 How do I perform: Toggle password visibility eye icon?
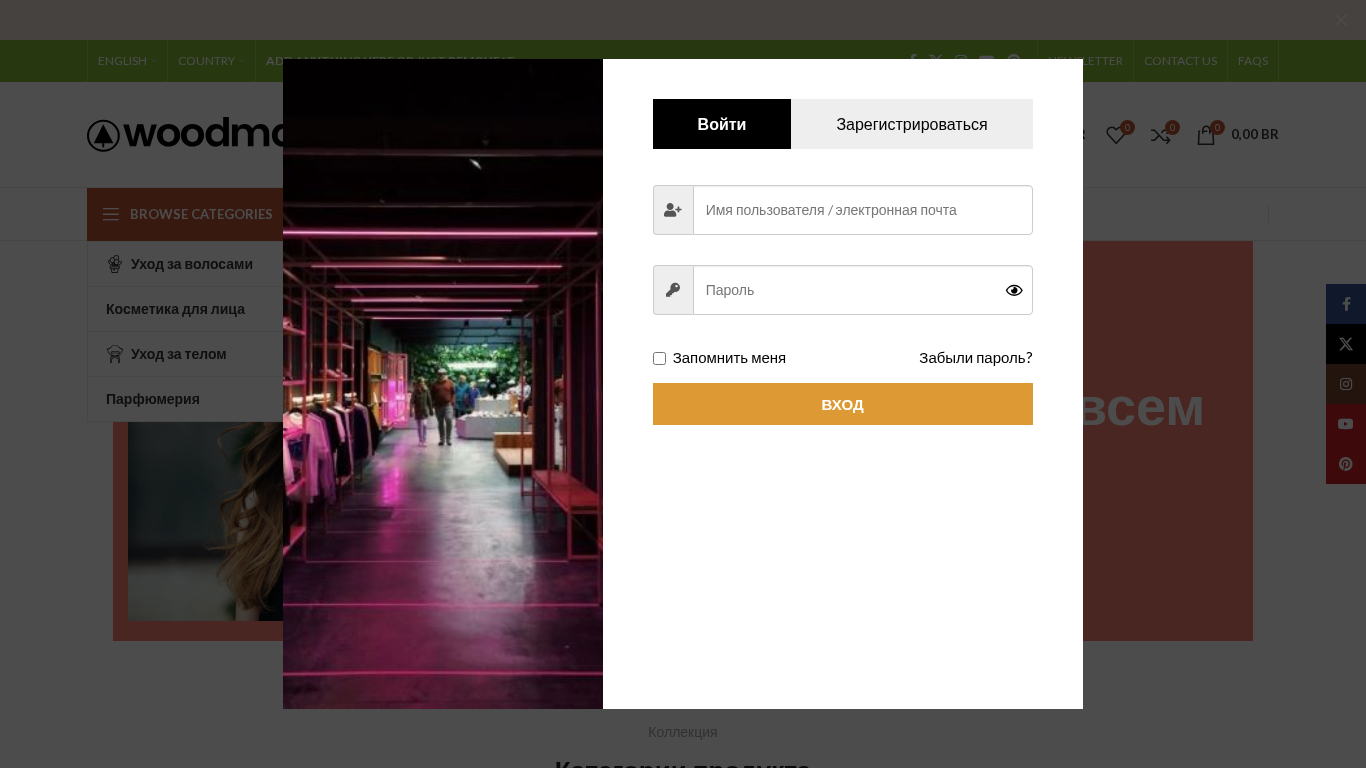pos(1014,290)
